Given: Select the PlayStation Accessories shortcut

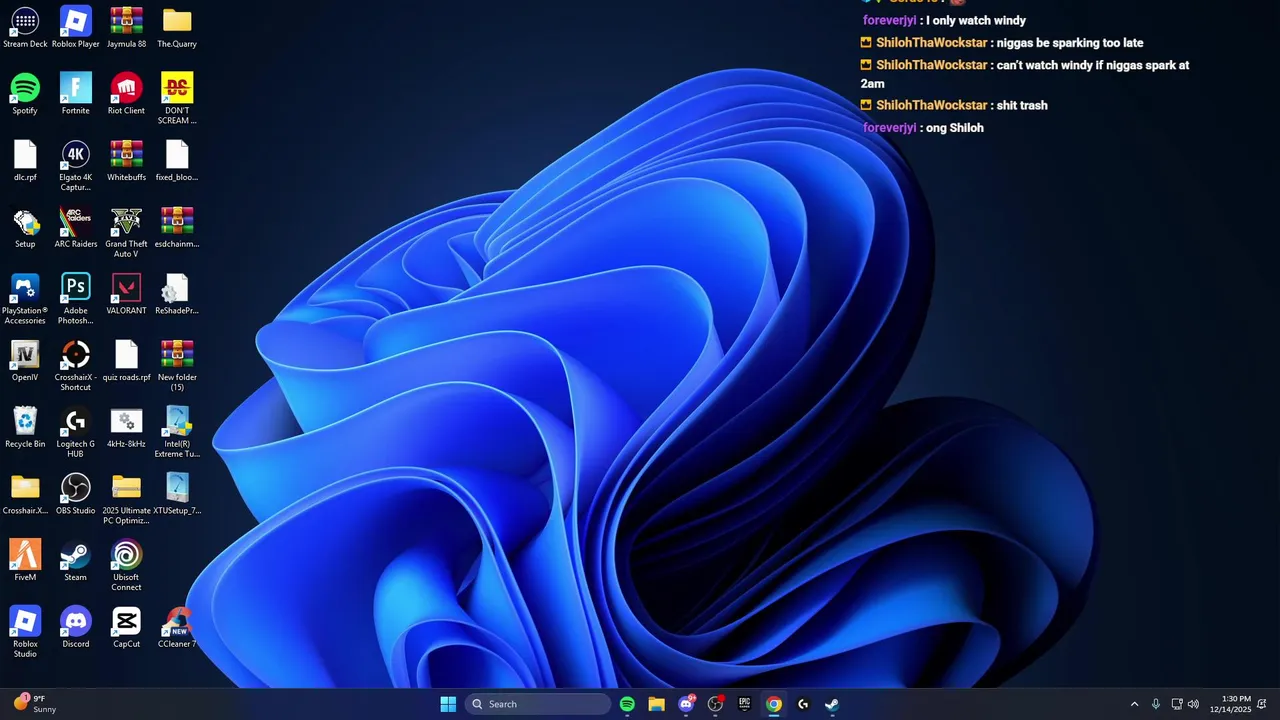Looking at the screenshot, I should point(25,299).
